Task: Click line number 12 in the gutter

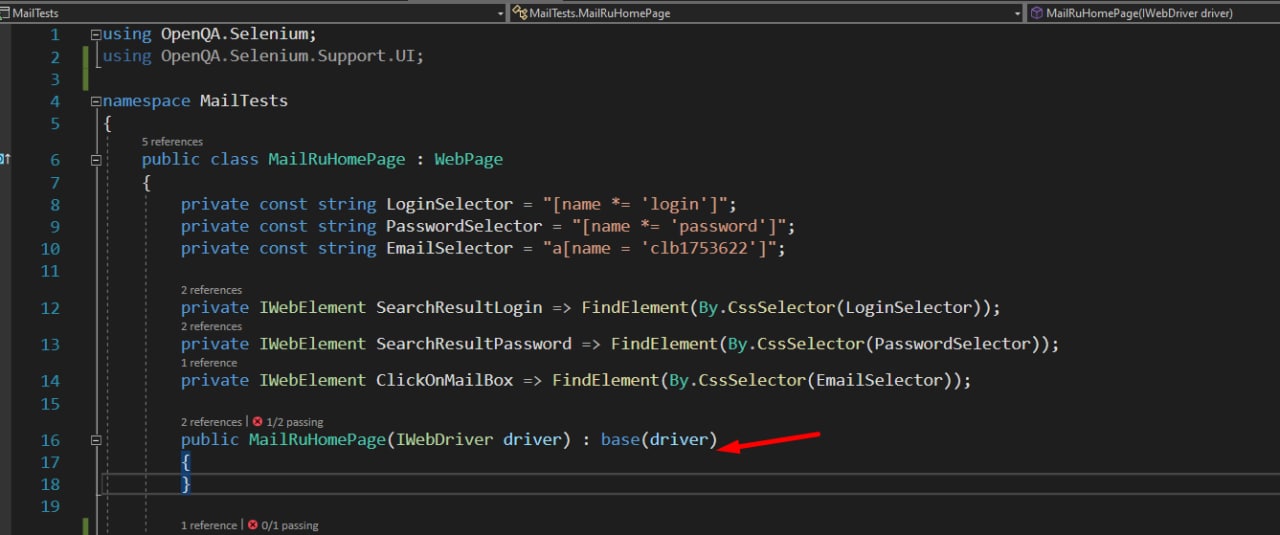Action: point(49,308)
